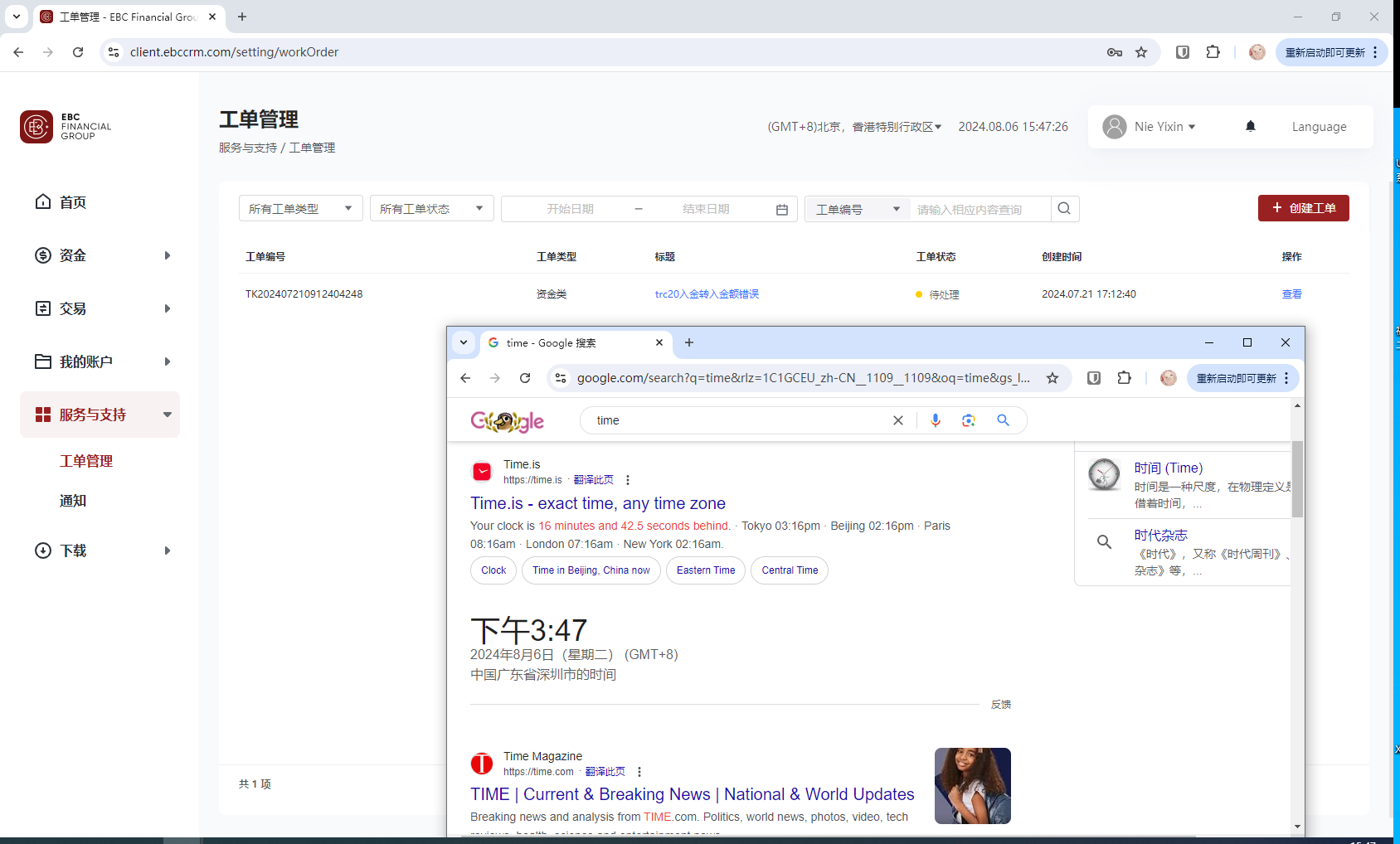Click the Google results vertical scrollbar
Viewport: 1400px width, 844px height.
click(1297, 481)
